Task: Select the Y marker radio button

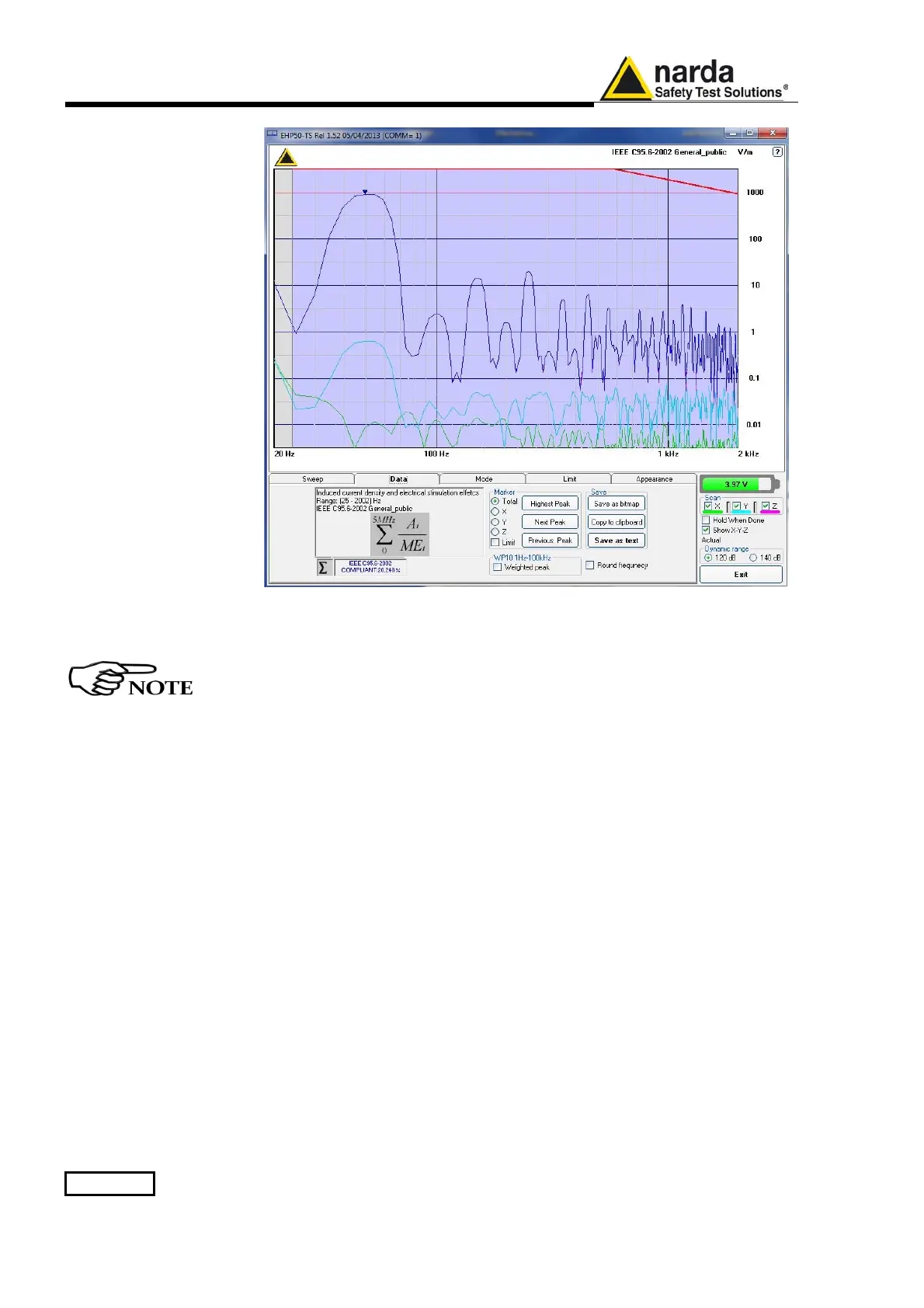Action: [495, 522]
